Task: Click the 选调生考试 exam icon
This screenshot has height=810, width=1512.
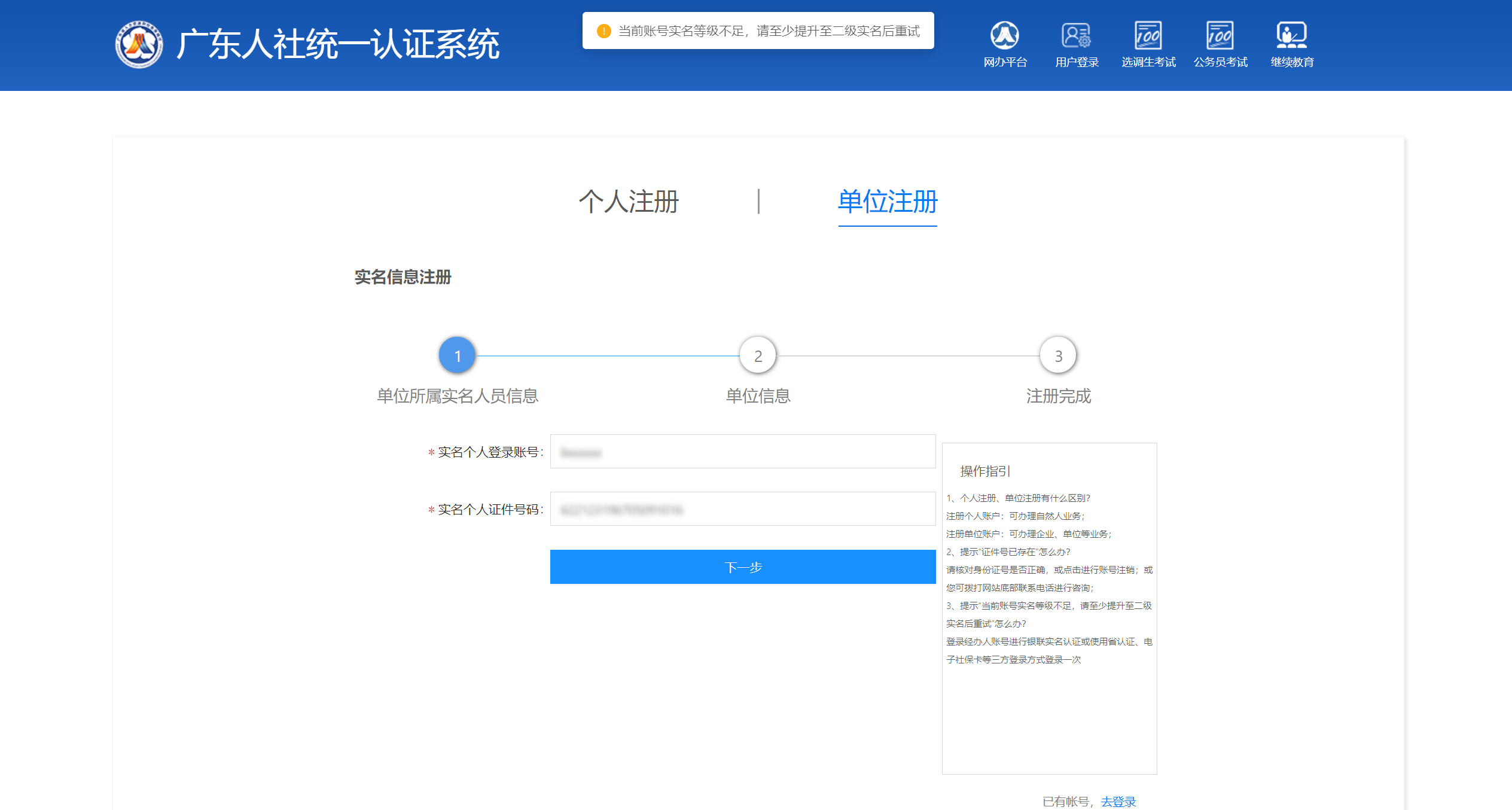Action: click(1148, 36)
